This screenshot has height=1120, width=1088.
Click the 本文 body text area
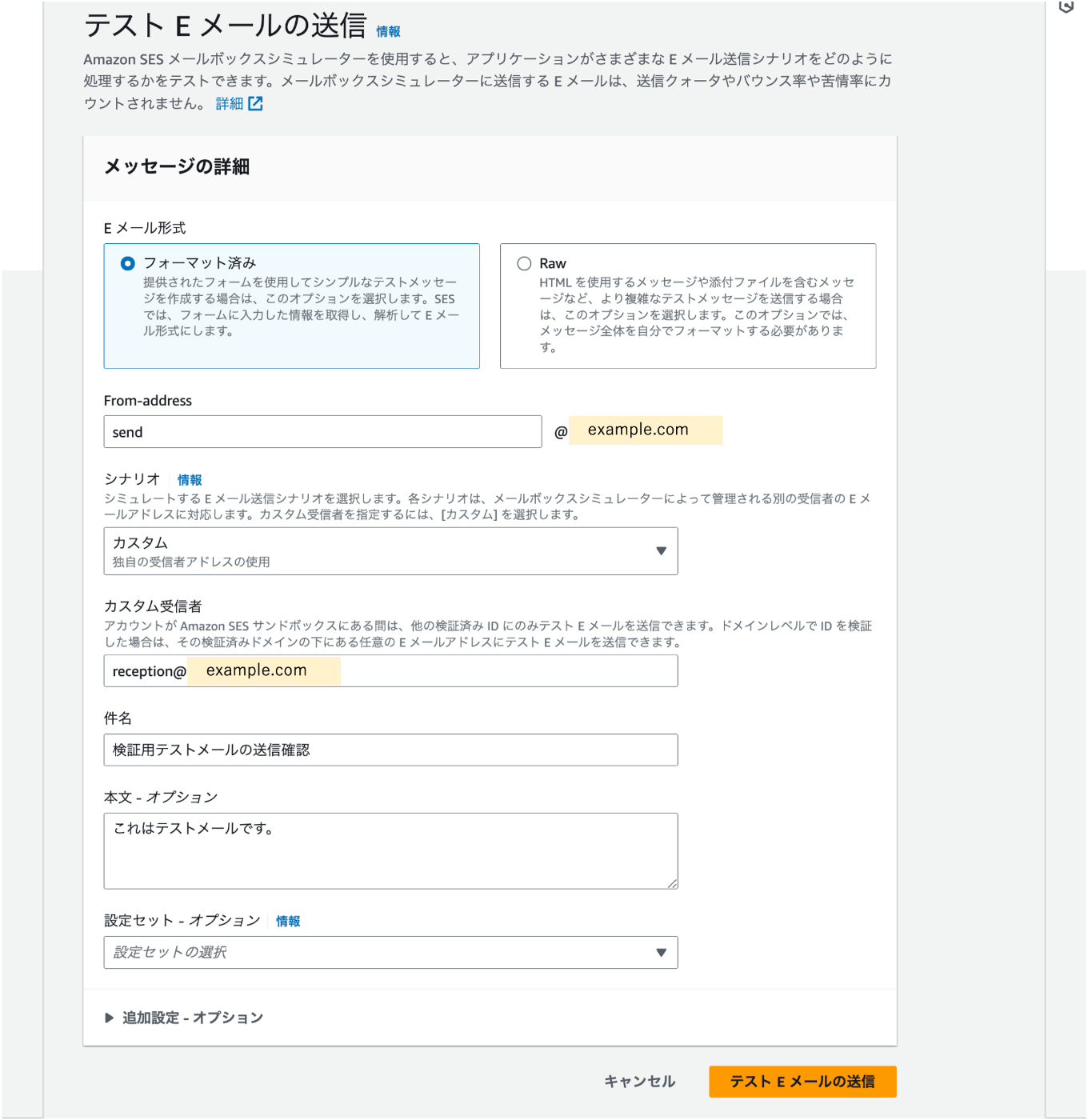(x=390, y=851)
